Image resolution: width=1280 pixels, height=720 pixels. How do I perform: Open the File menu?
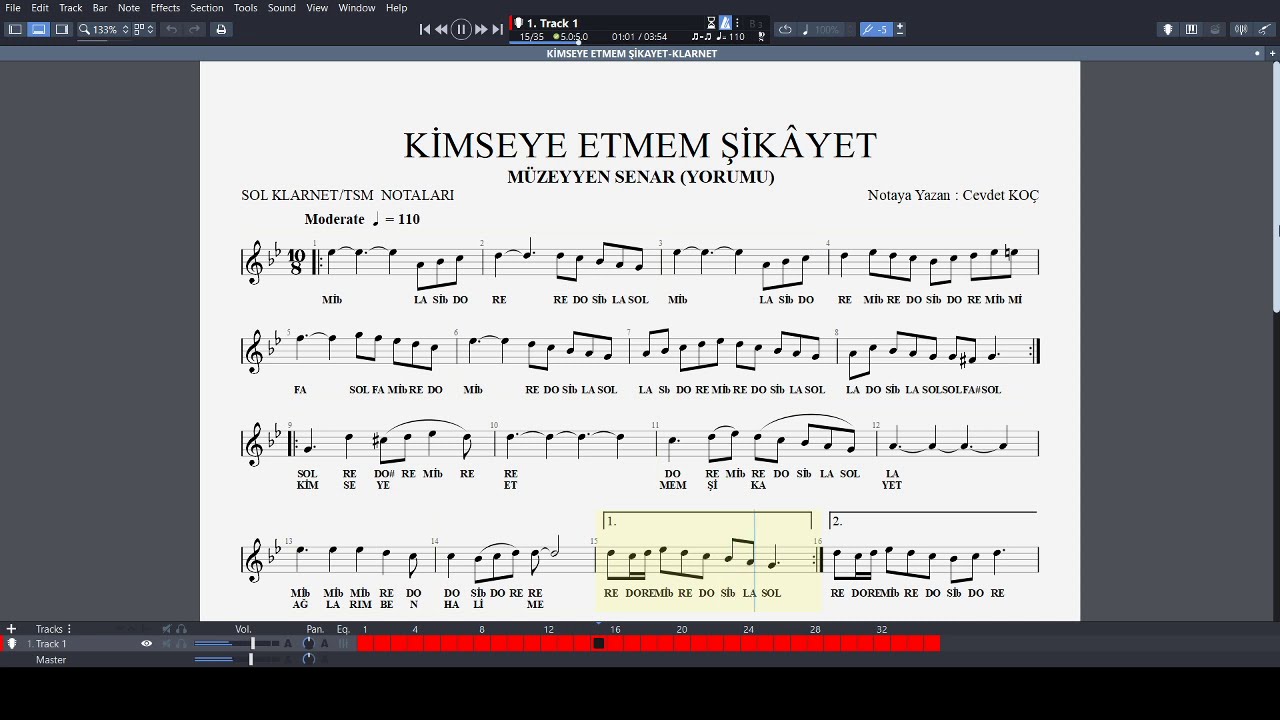(13, 8)
